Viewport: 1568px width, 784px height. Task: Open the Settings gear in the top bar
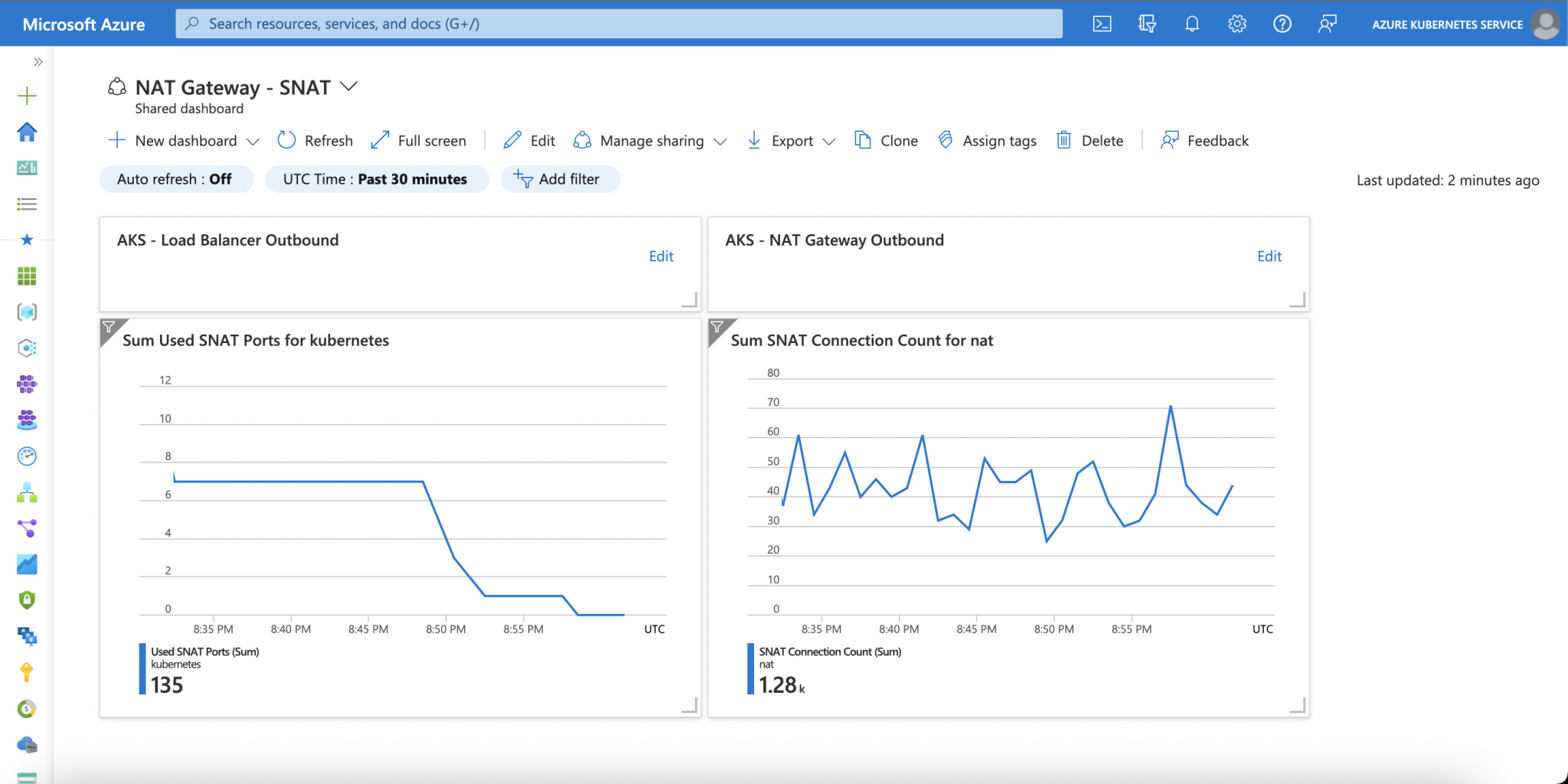pyautogui.click(x=1236, y=23)
